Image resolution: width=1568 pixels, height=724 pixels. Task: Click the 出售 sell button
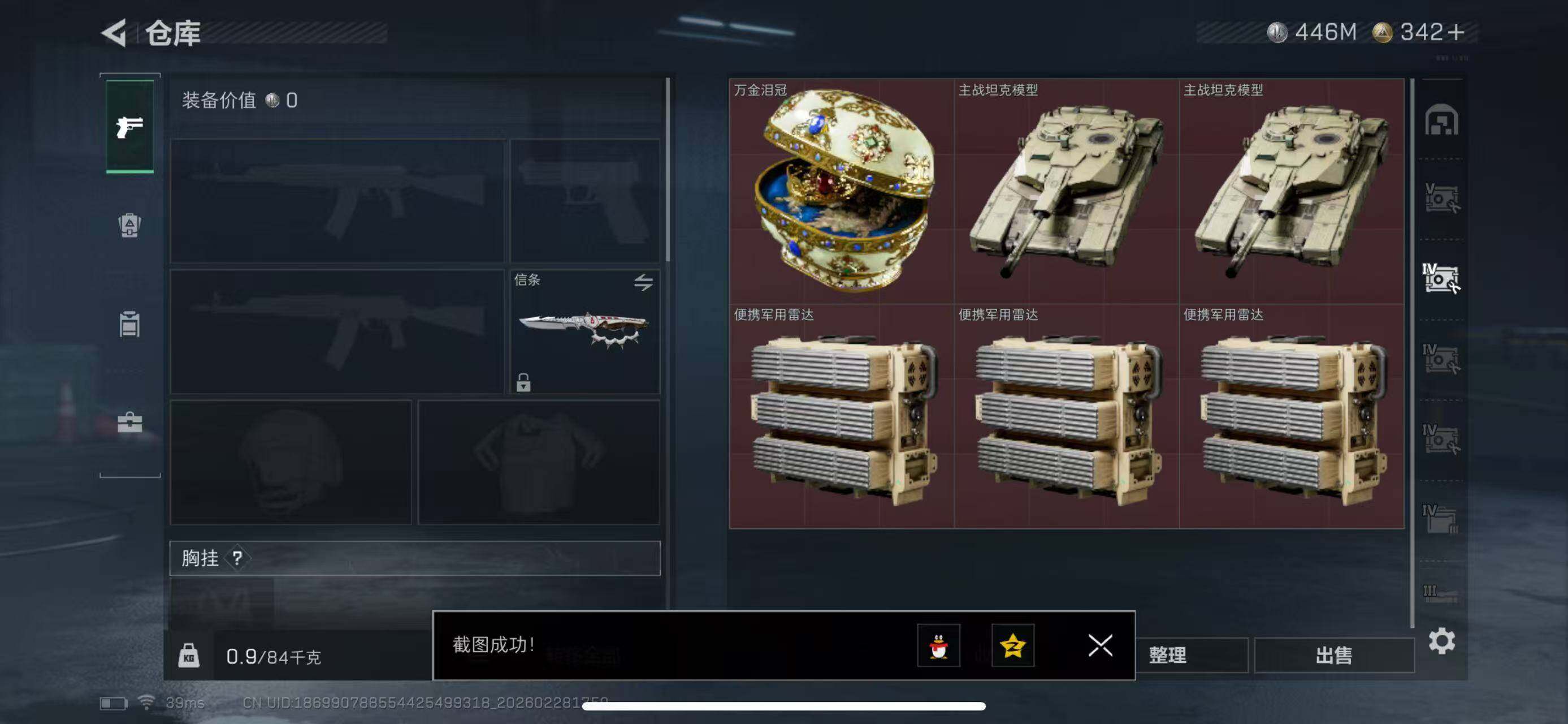click(1334, 655)
